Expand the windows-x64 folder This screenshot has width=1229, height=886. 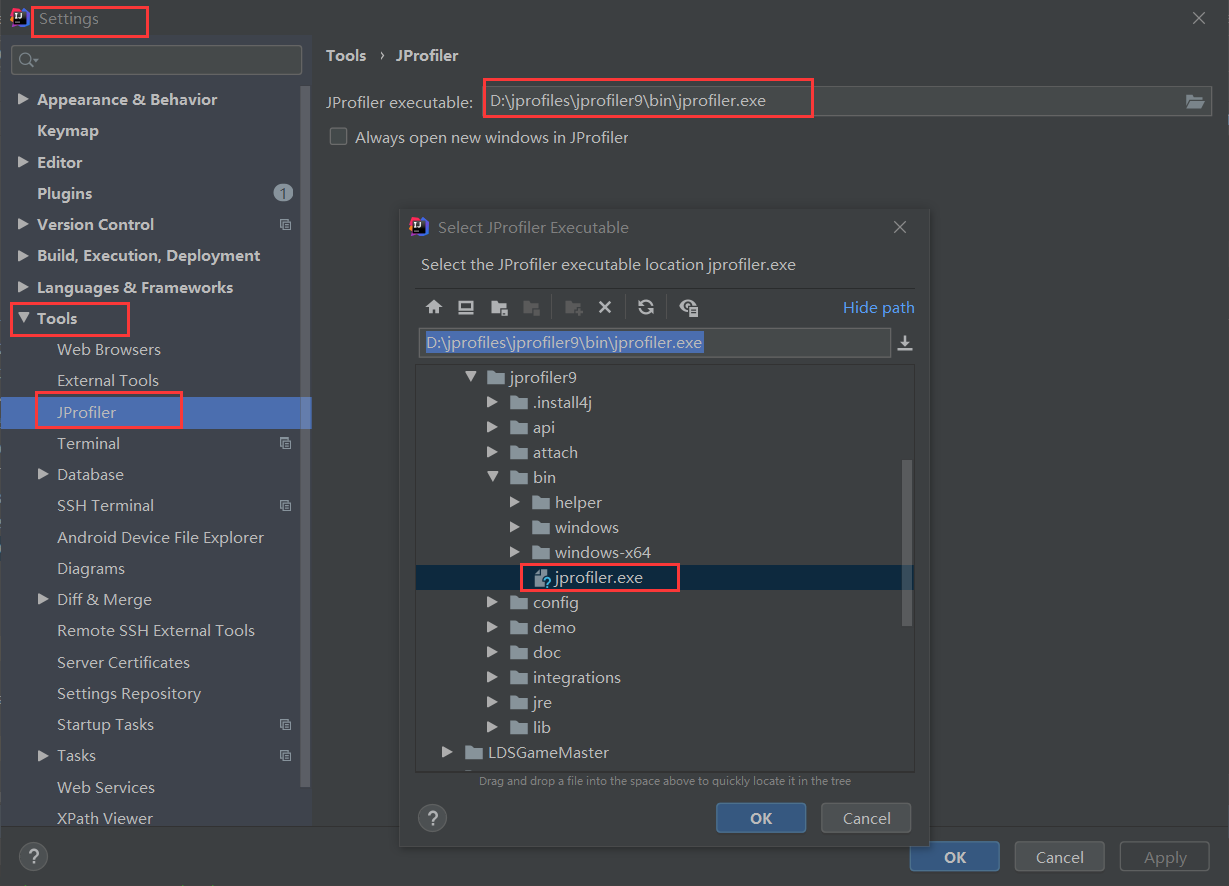click(514, 552)
